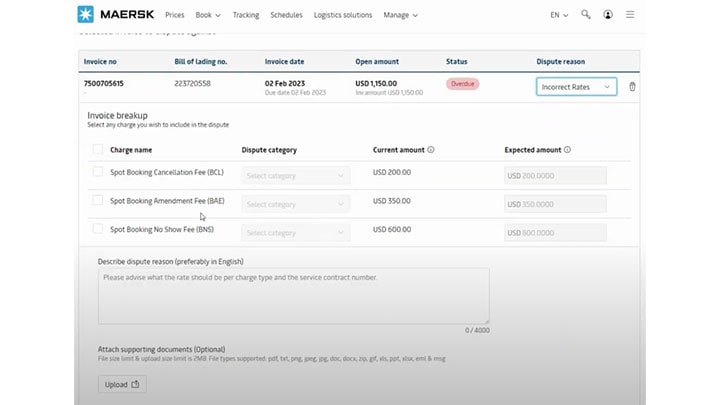The width and height of the screenshot is (720, 405).
Task: Open the Incorrect Rates dispute reason dropdown
Action: coord(576,87)
